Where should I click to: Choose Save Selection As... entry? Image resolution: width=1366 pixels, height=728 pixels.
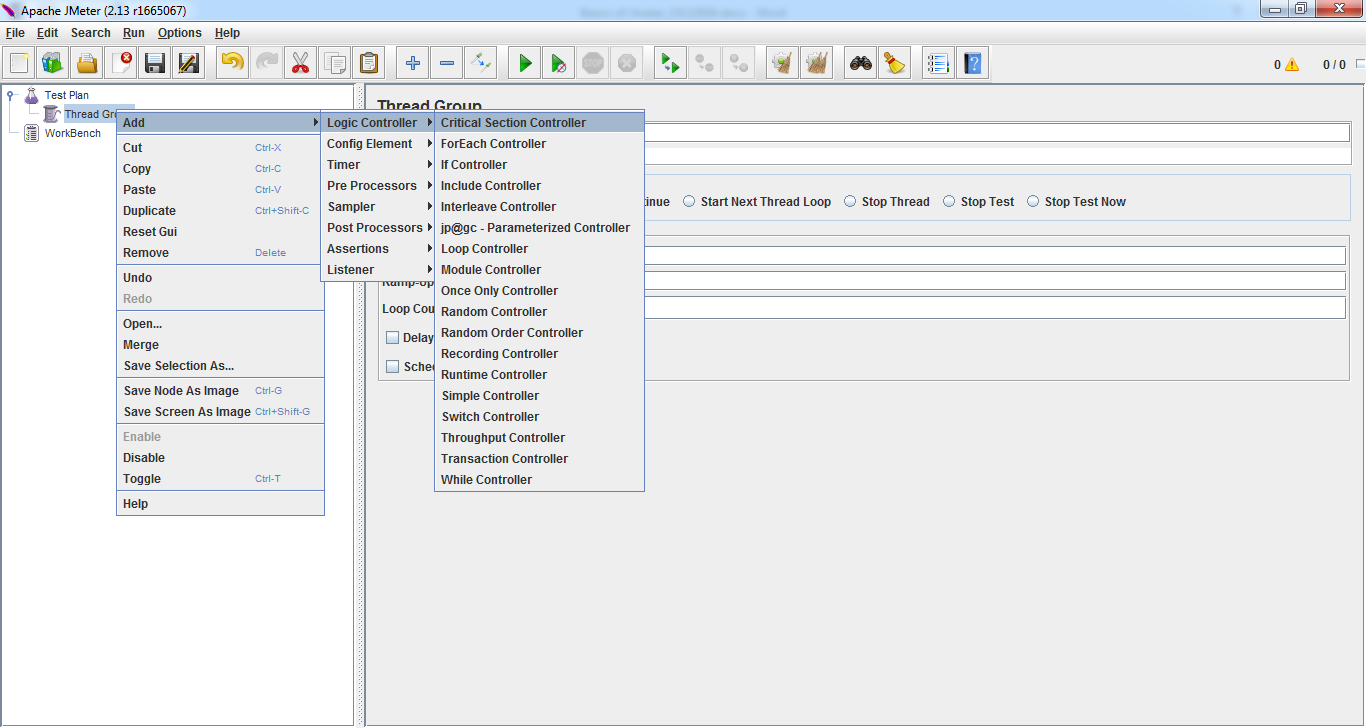pos(220,366)
